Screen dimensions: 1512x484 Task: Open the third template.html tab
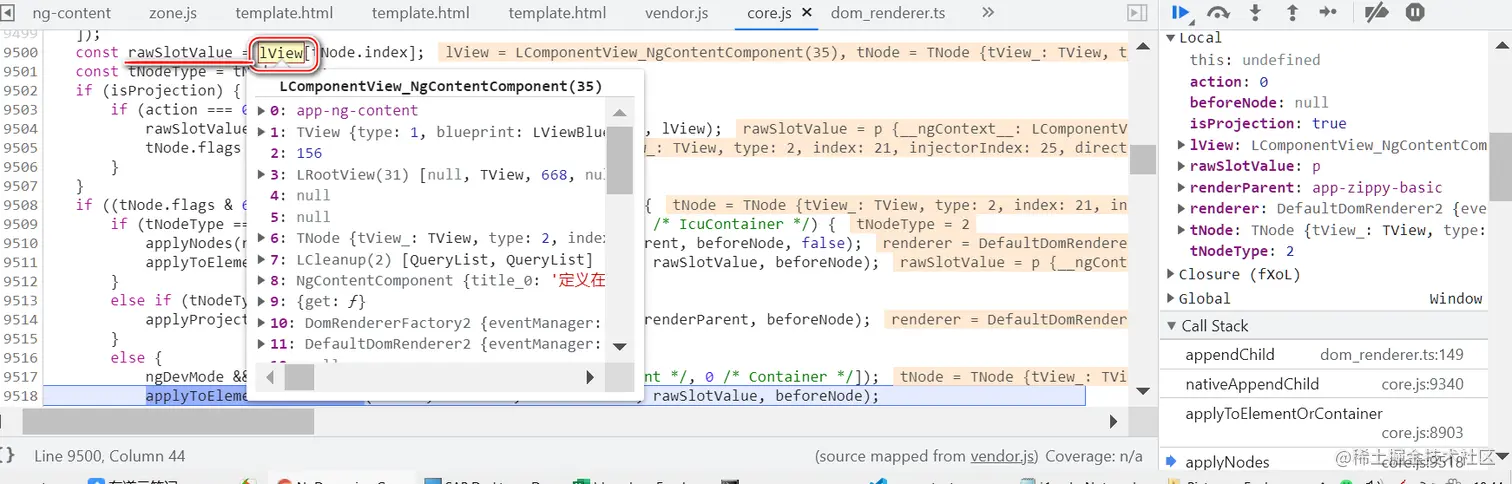click(x=557, y=13)
